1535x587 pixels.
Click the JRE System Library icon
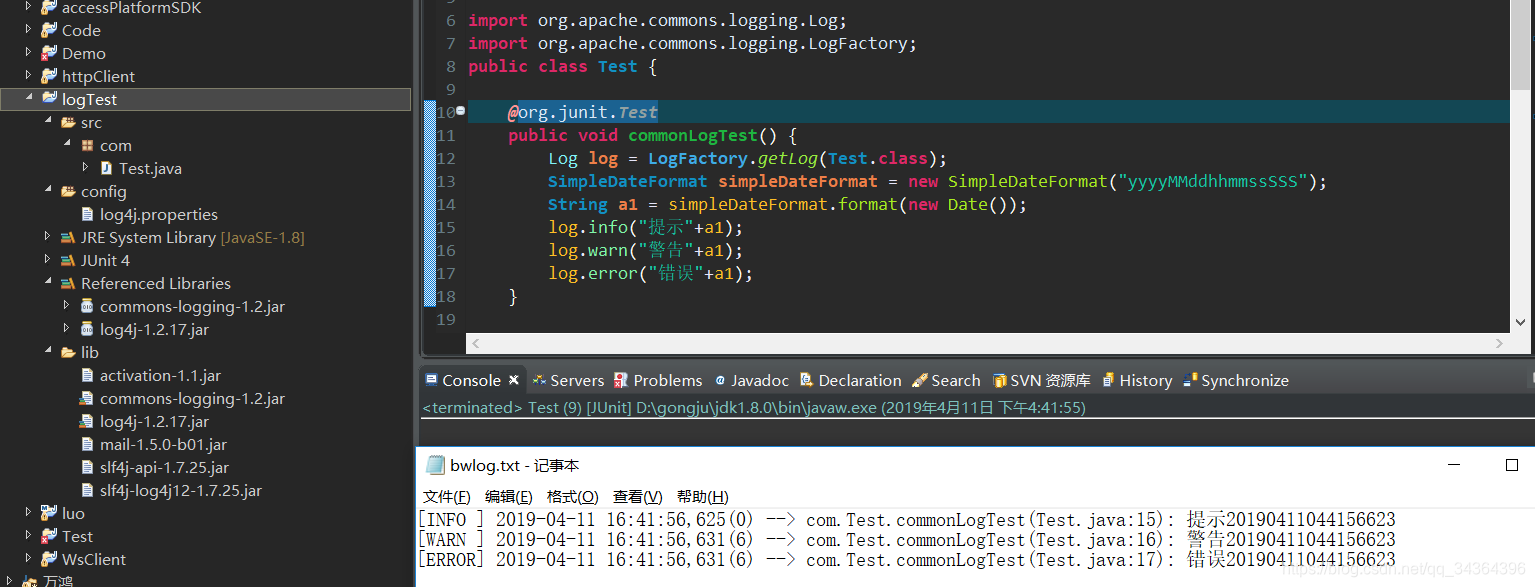click(x=68, y=237)
